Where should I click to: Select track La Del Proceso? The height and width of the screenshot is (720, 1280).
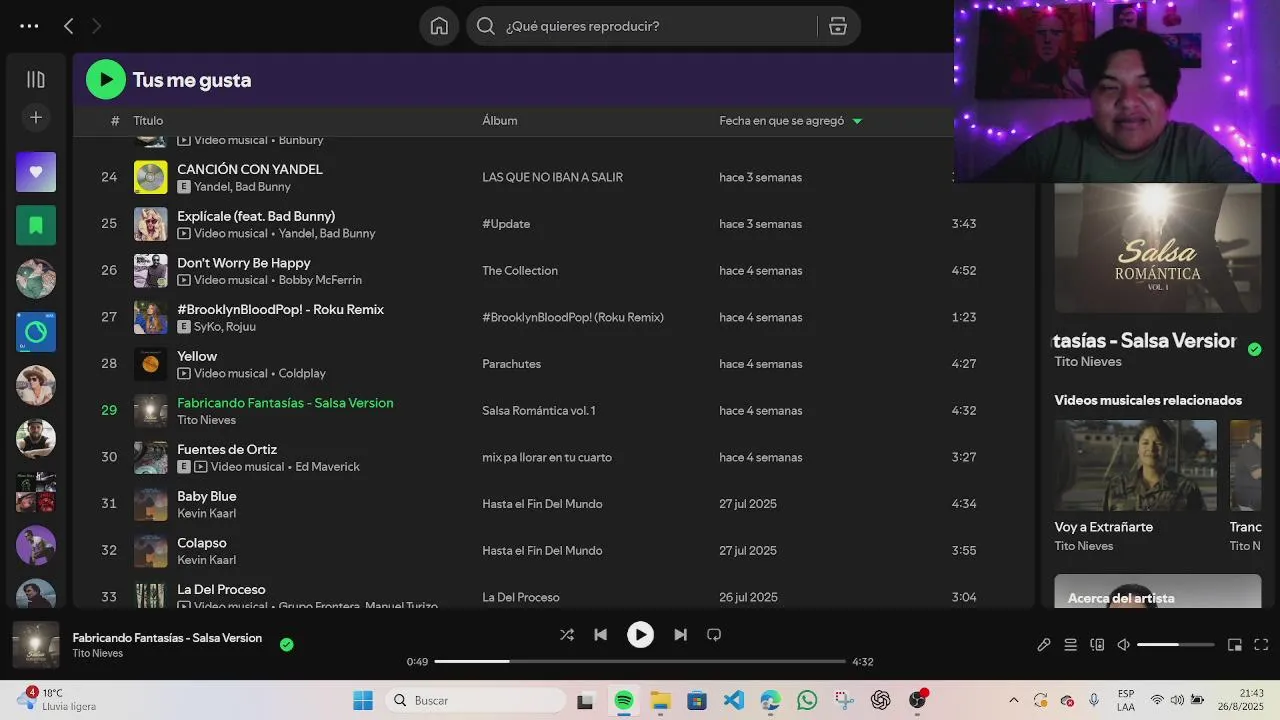click(221, 590)
